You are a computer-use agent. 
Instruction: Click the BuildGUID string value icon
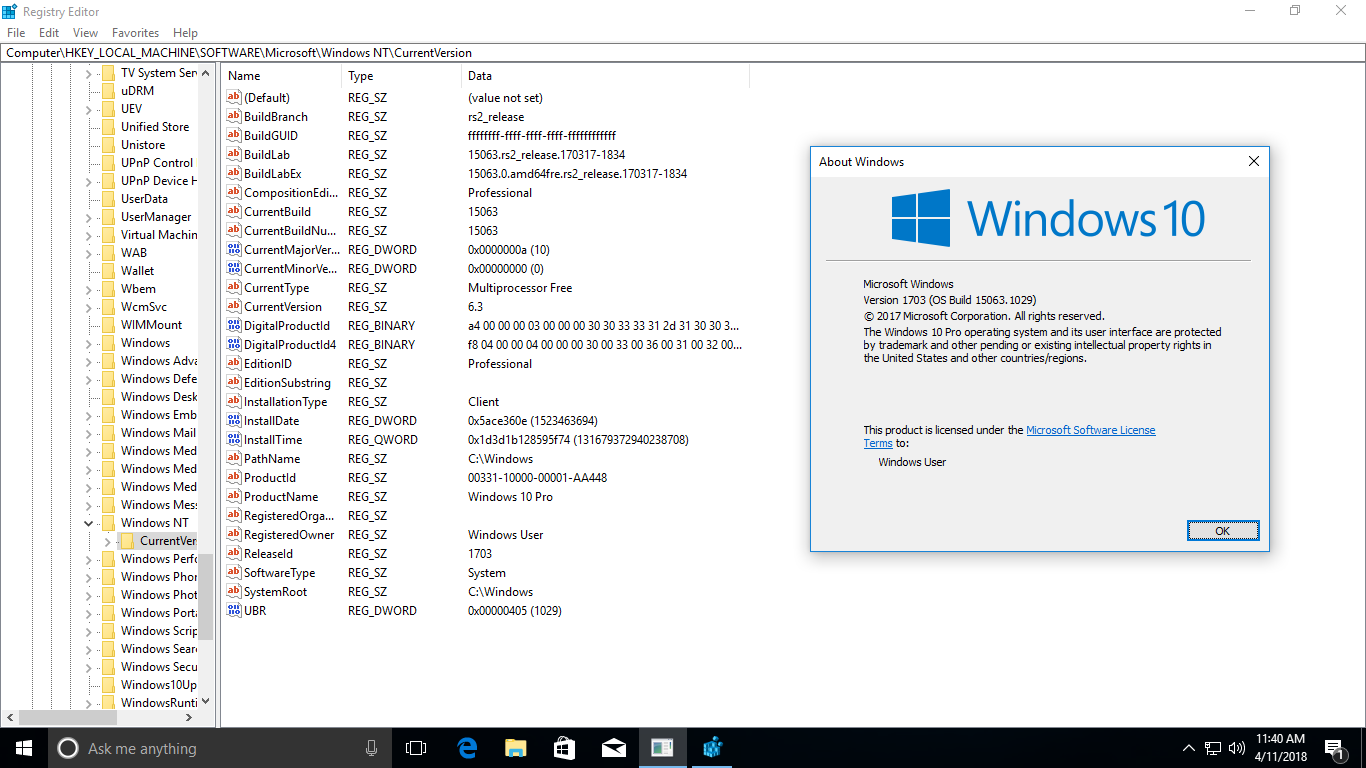tap(234, 136)
